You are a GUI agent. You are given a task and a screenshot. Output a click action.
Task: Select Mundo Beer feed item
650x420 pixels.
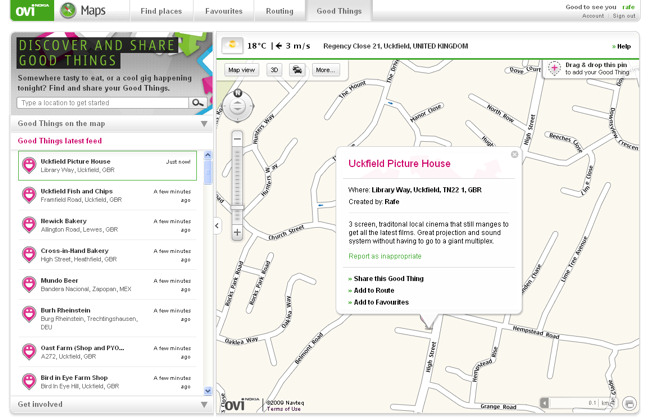coord(107,284)
